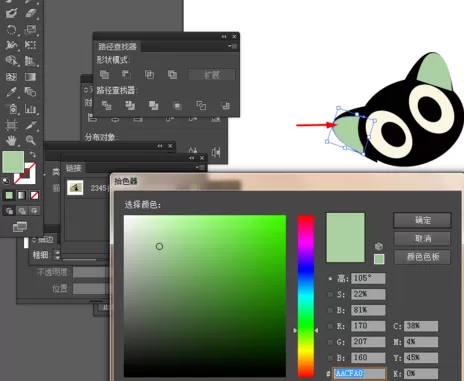This screenshot has width=464, height=381.
Task: Reset to default fill and stroke
Action: click(6, 181)
